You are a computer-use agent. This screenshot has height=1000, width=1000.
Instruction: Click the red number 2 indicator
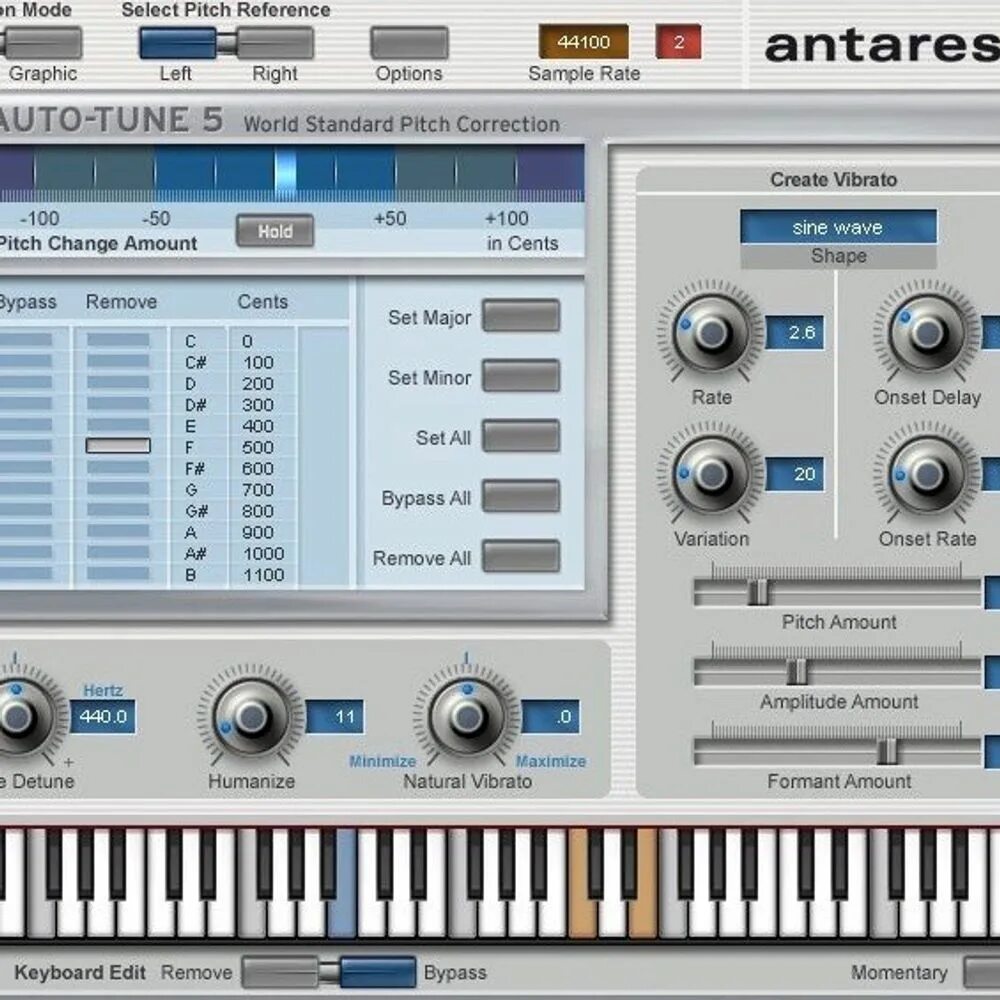(x=678, y=42)
